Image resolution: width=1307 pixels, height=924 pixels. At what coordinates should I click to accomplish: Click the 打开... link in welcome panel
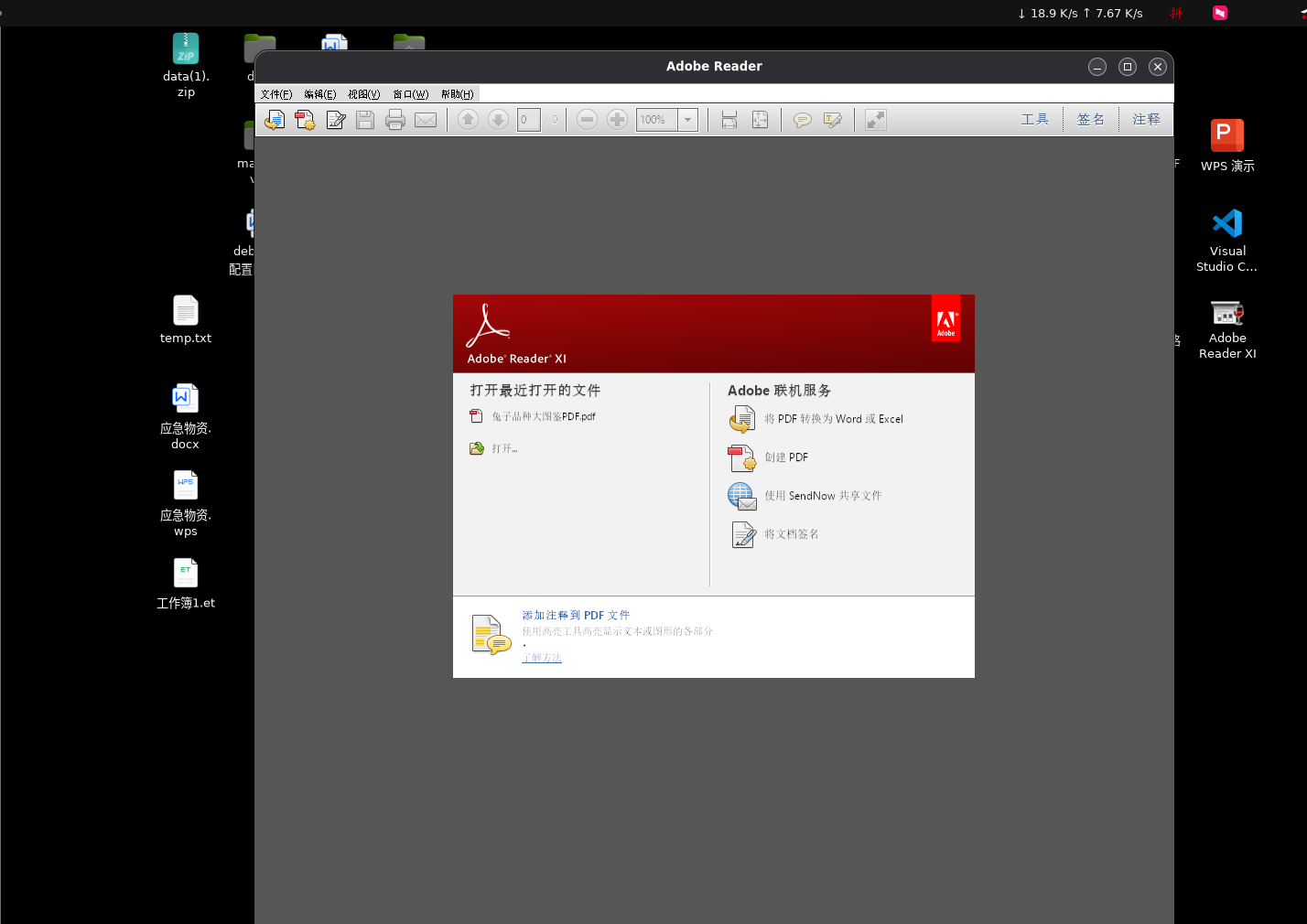point(504,448)
